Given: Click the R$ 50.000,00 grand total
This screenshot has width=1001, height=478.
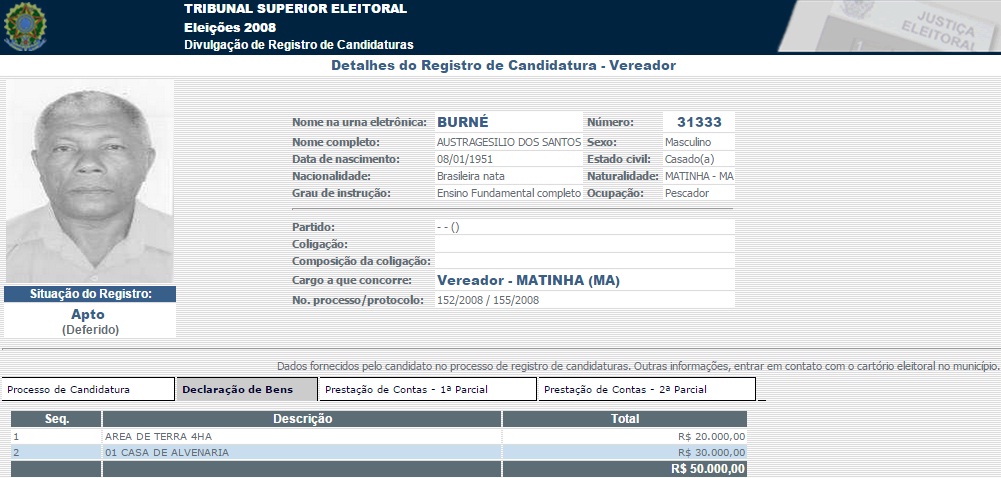Looking at the screenshot, I should pos(707,468).
